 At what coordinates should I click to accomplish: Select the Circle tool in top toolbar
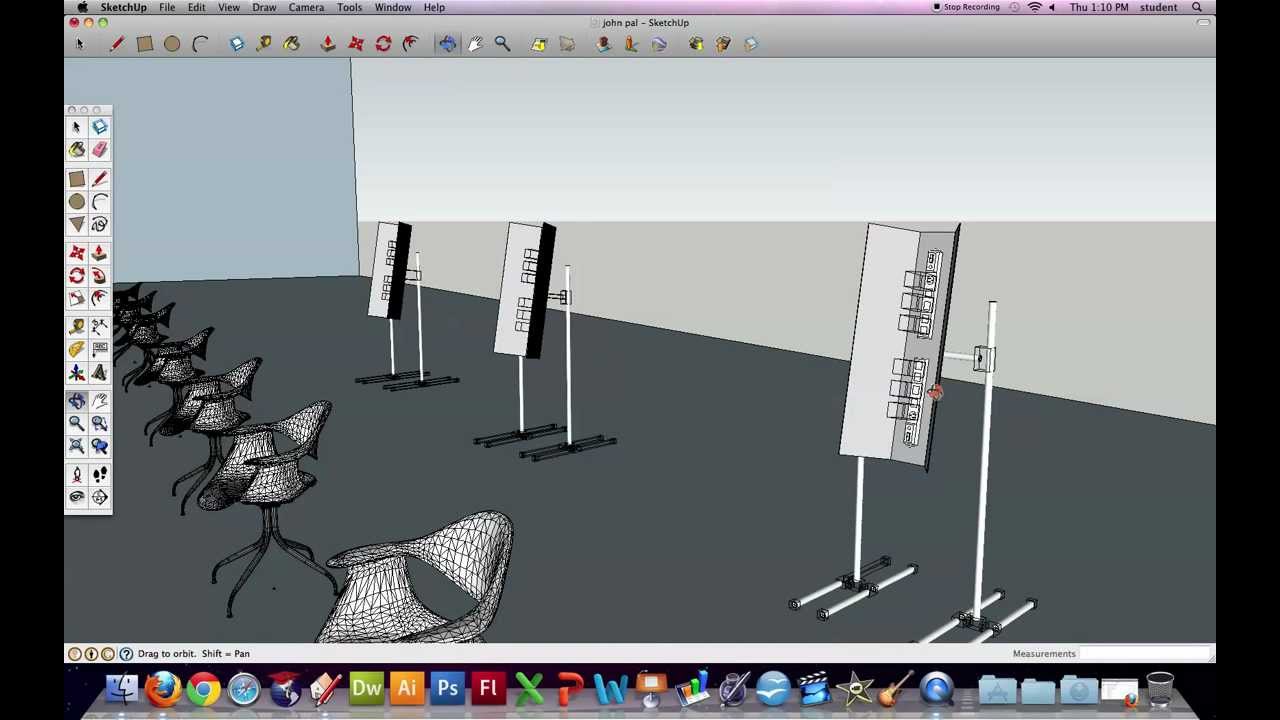pyautogui.click(x=172, y=43)
